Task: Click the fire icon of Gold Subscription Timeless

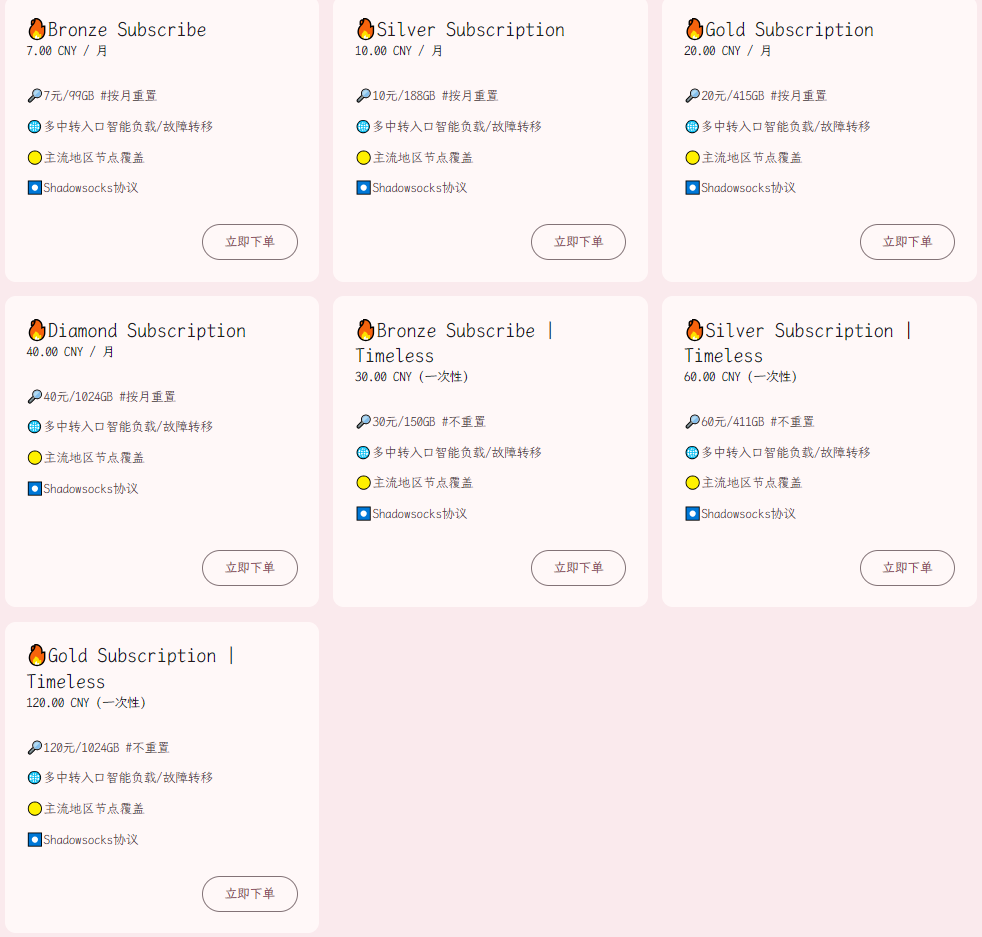Action: (37, 655)
